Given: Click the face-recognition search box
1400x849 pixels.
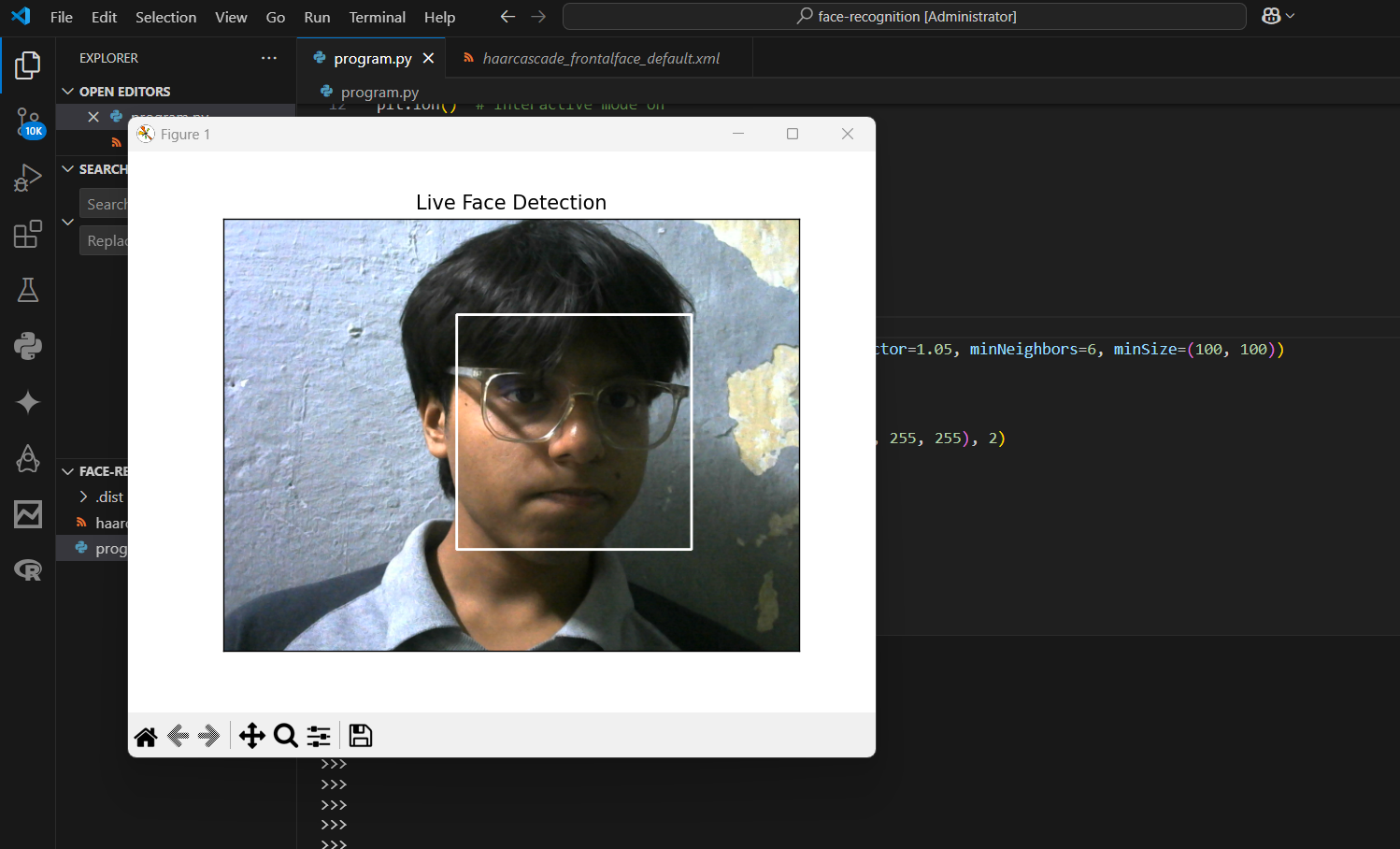Looking at the screenshot, I should [905, 16].
